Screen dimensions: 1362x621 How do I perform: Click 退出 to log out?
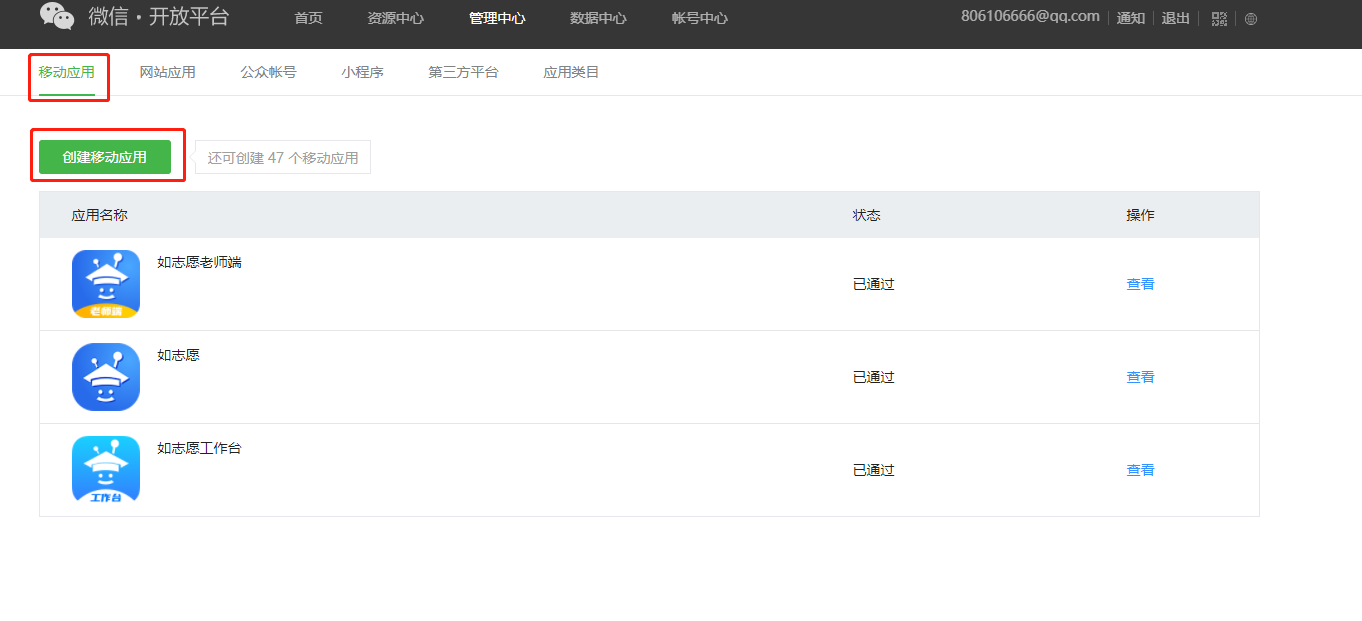coord(1175,18)
